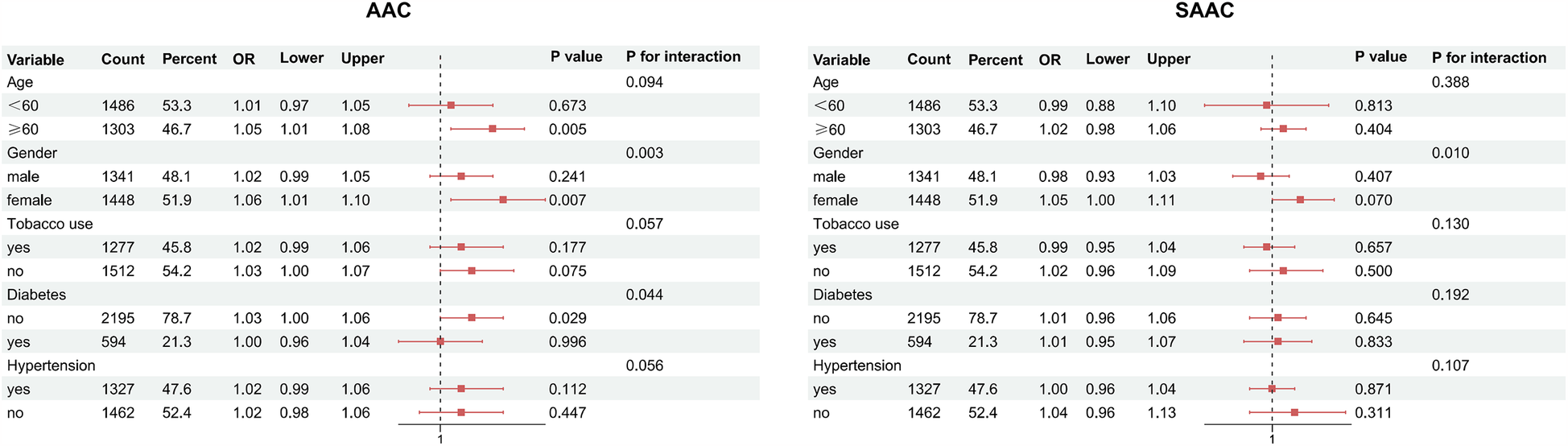Click count 2195 in the SAAC table
This screenshot has height=446, width=1568.
923,318
